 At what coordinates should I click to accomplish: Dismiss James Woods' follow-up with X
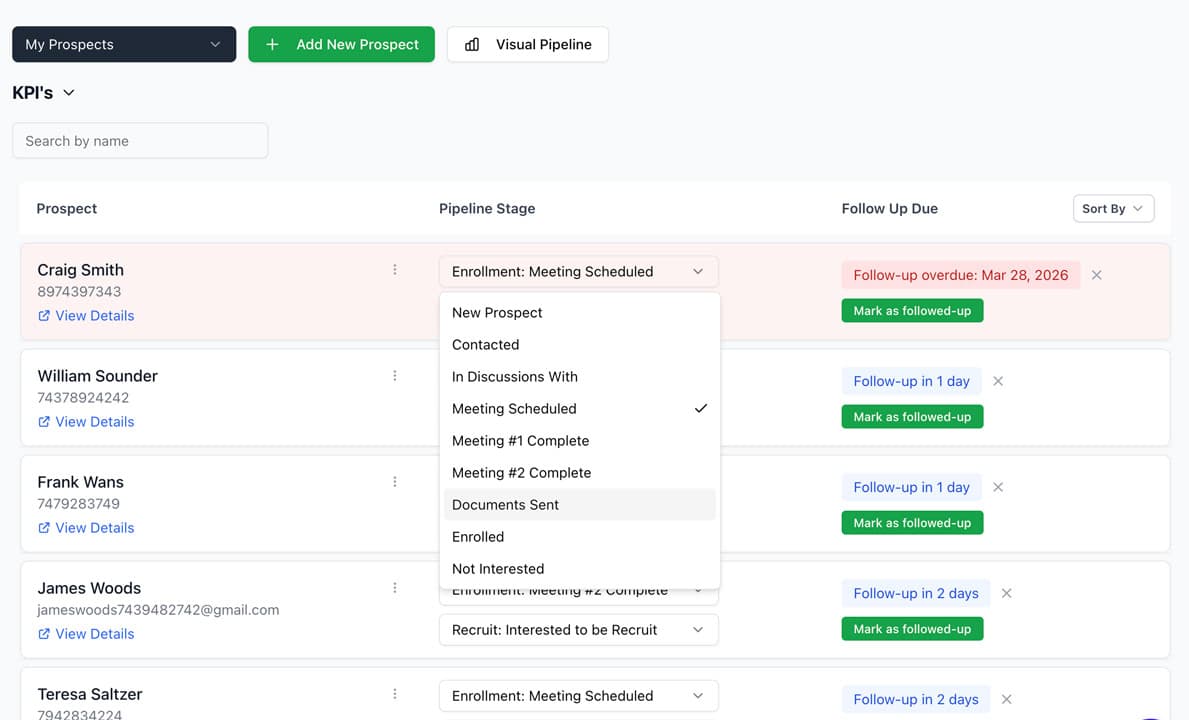[1006, 593]
